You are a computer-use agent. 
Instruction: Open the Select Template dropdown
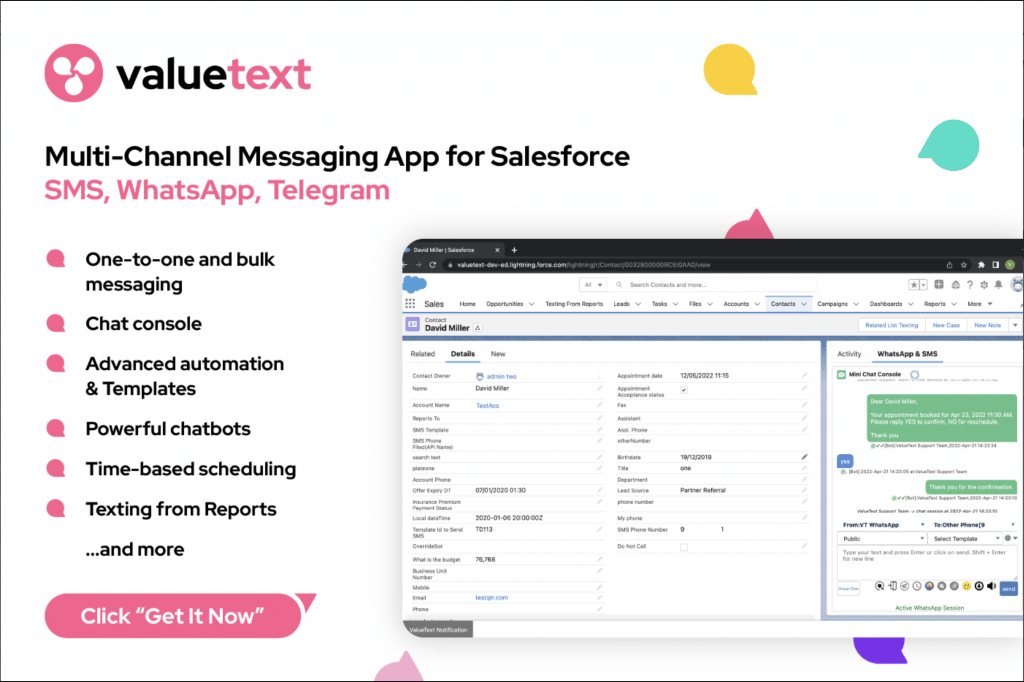point(966,538)
